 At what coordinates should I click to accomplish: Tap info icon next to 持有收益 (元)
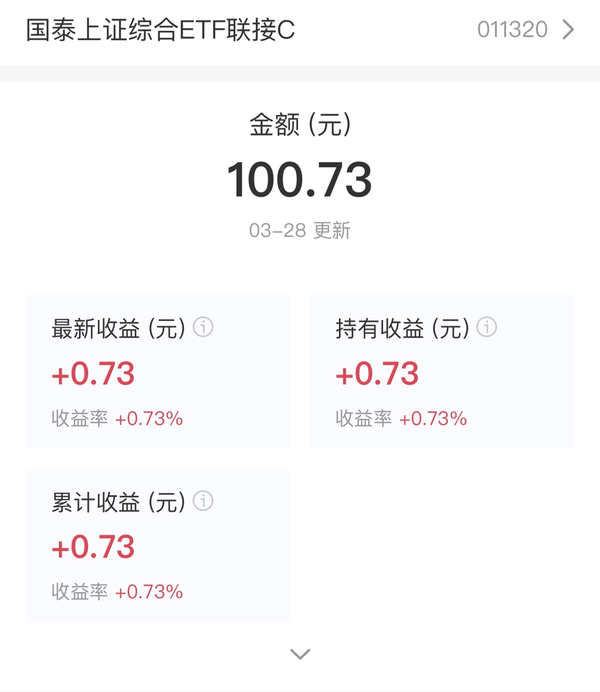(x=487, y=327)
